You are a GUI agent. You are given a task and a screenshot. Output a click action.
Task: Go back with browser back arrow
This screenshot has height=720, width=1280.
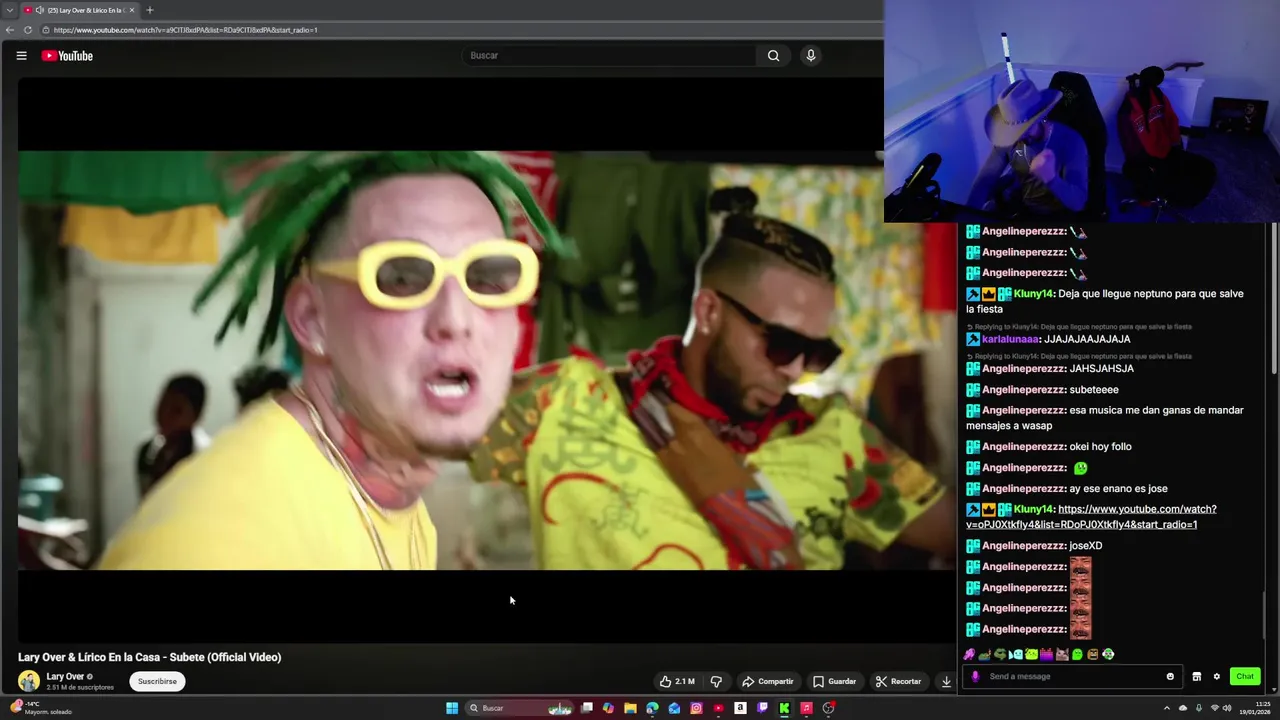coord(10,30)
